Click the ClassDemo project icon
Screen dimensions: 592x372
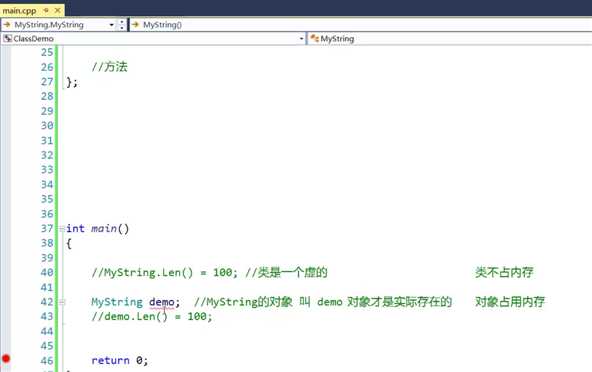click(x=7, y=39)
